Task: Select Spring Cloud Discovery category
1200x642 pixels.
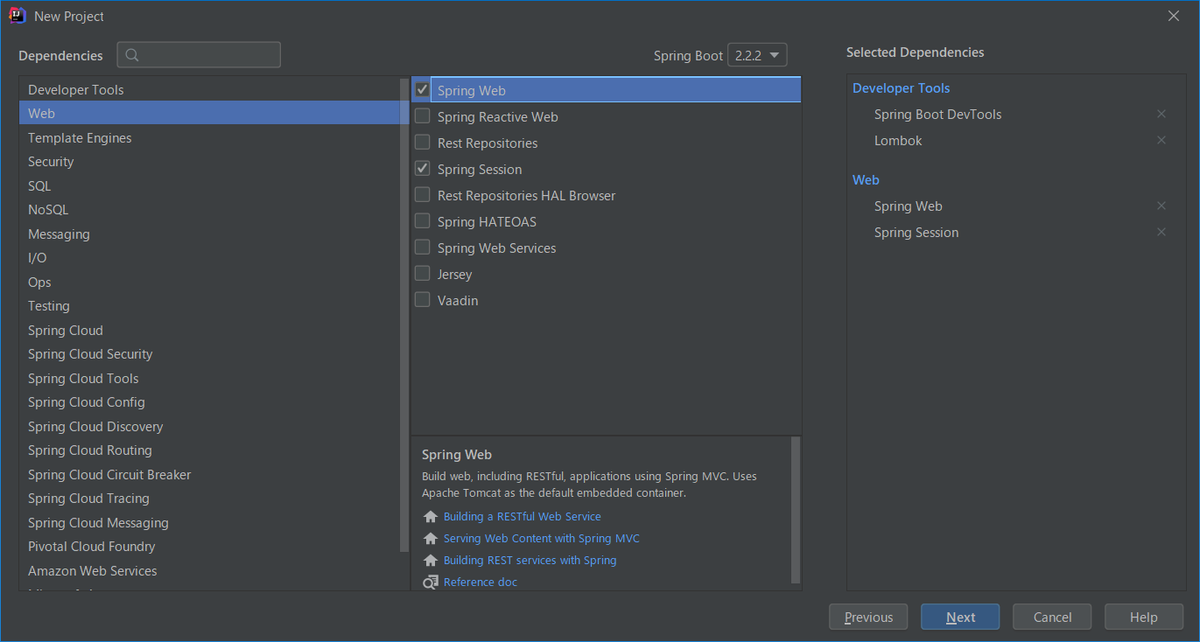Action: click(x=209, y=426)
